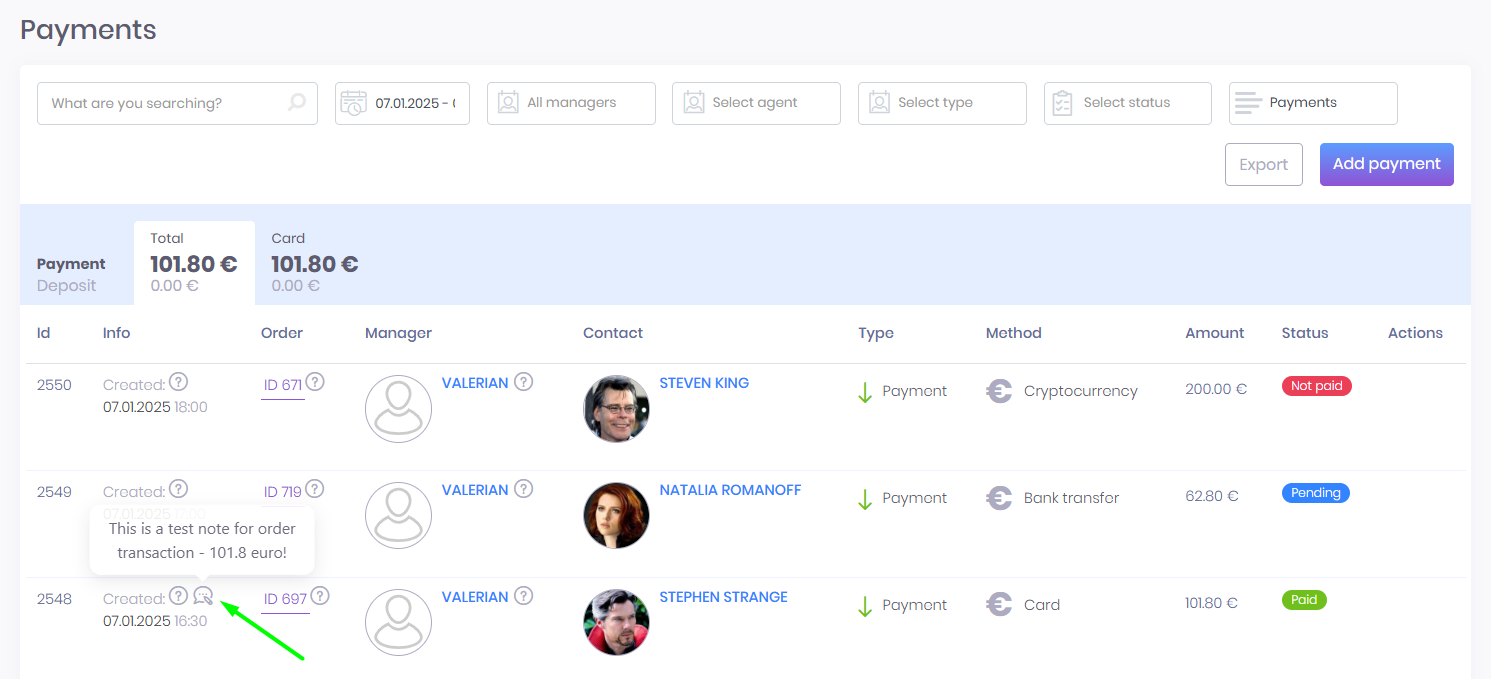
Task: Open the All managers dropdown
Action: pyautogui.click(x=571, y=103)
